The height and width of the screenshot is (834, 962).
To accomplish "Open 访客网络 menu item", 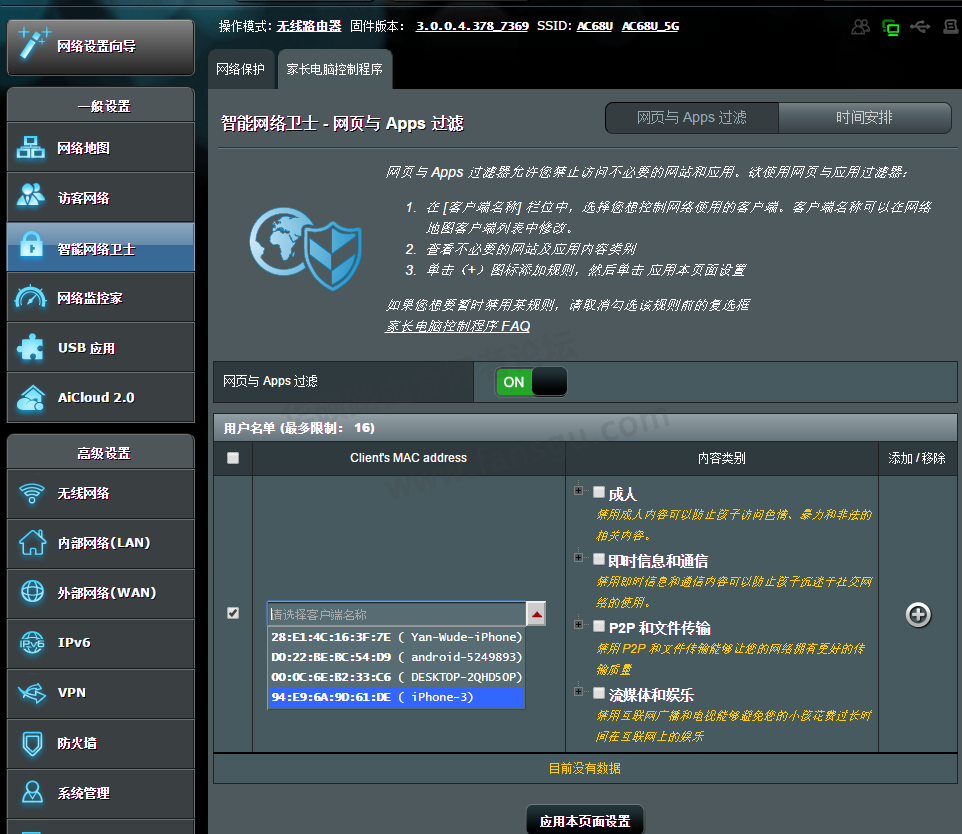I will click(101, 198).
